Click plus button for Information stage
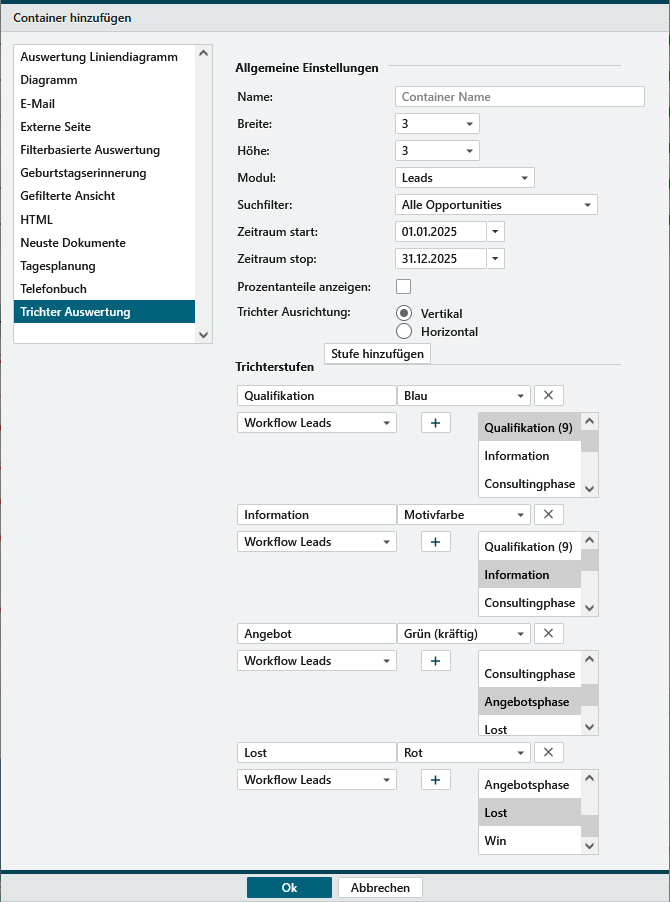Viewport: 670px width, 902px height. point(435,542)
